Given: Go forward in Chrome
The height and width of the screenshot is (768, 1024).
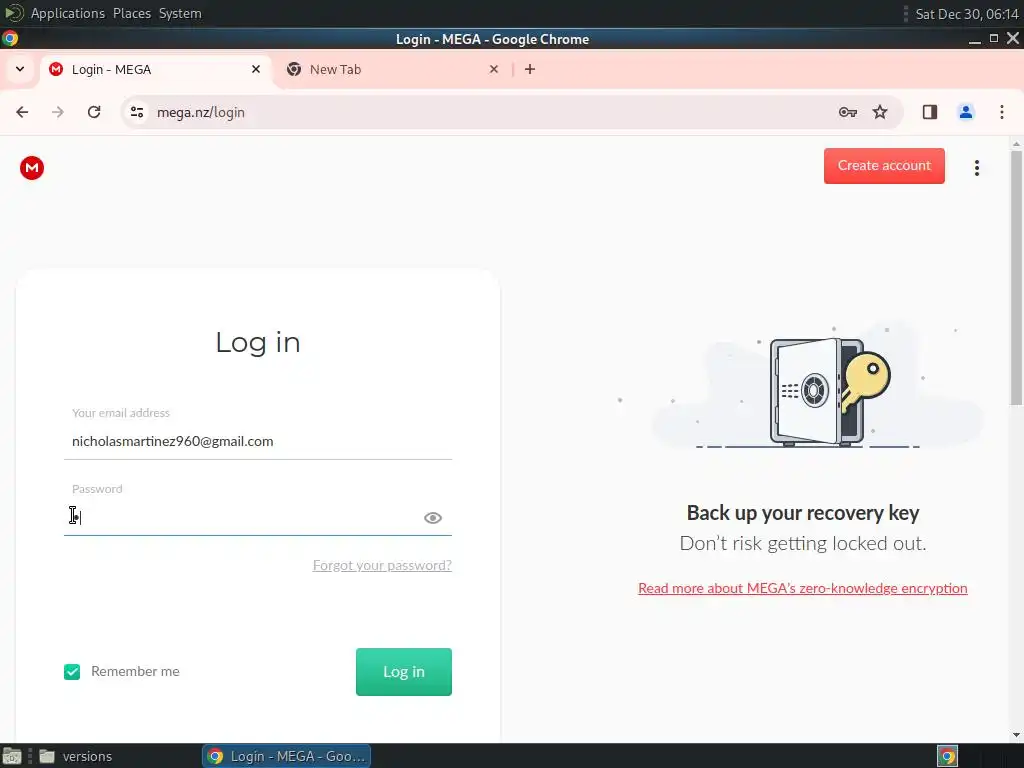Looking at the screenshot, I should pos(58,112).
